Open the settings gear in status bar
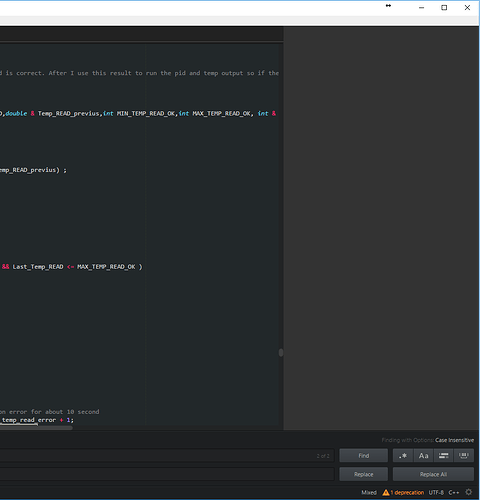This screenshot has height=500, width=481. click(x=469, y=492)
